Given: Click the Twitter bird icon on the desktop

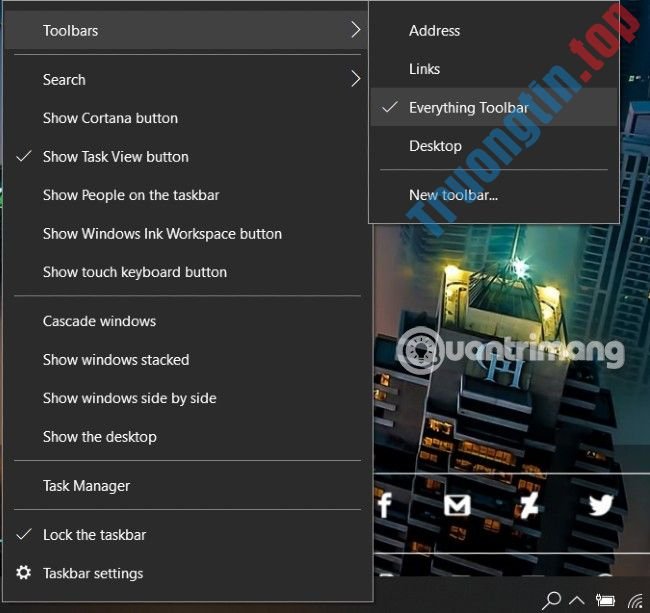Looking at the screenshot, I should 601,505.
